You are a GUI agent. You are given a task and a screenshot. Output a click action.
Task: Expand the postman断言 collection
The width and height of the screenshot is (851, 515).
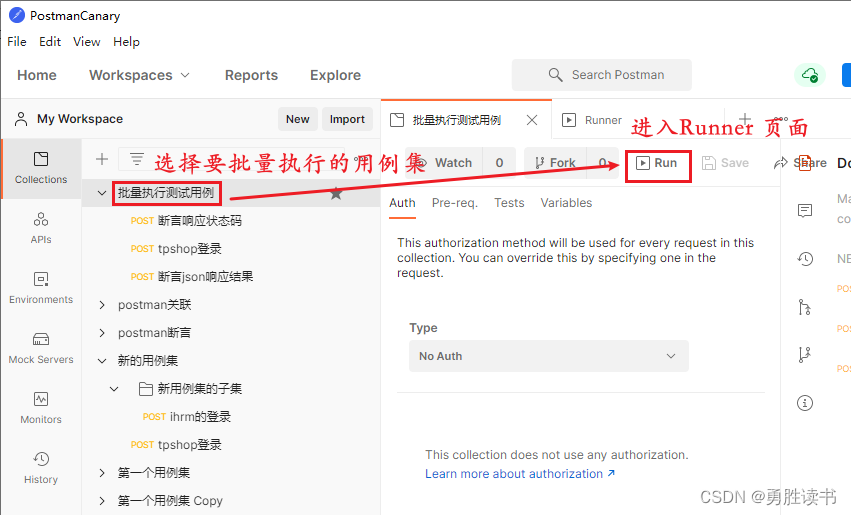[101, 333]
